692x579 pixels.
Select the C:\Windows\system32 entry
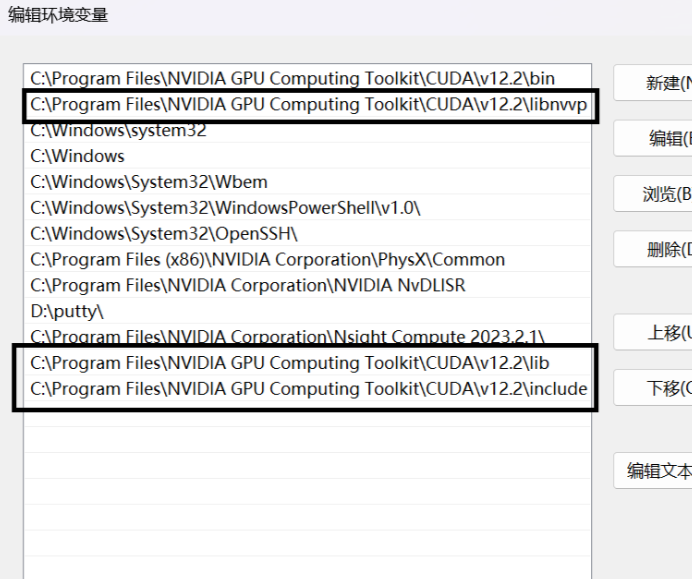(x=308, y=131)
